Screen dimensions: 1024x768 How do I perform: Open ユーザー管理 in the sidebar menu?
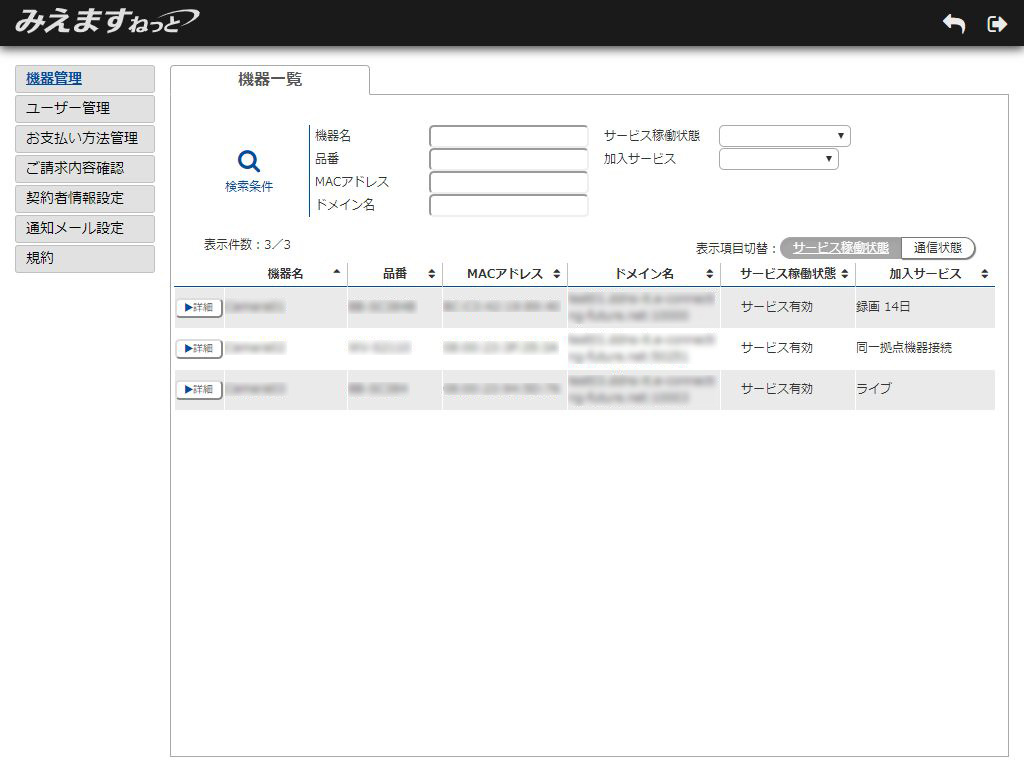pos(85,108)
